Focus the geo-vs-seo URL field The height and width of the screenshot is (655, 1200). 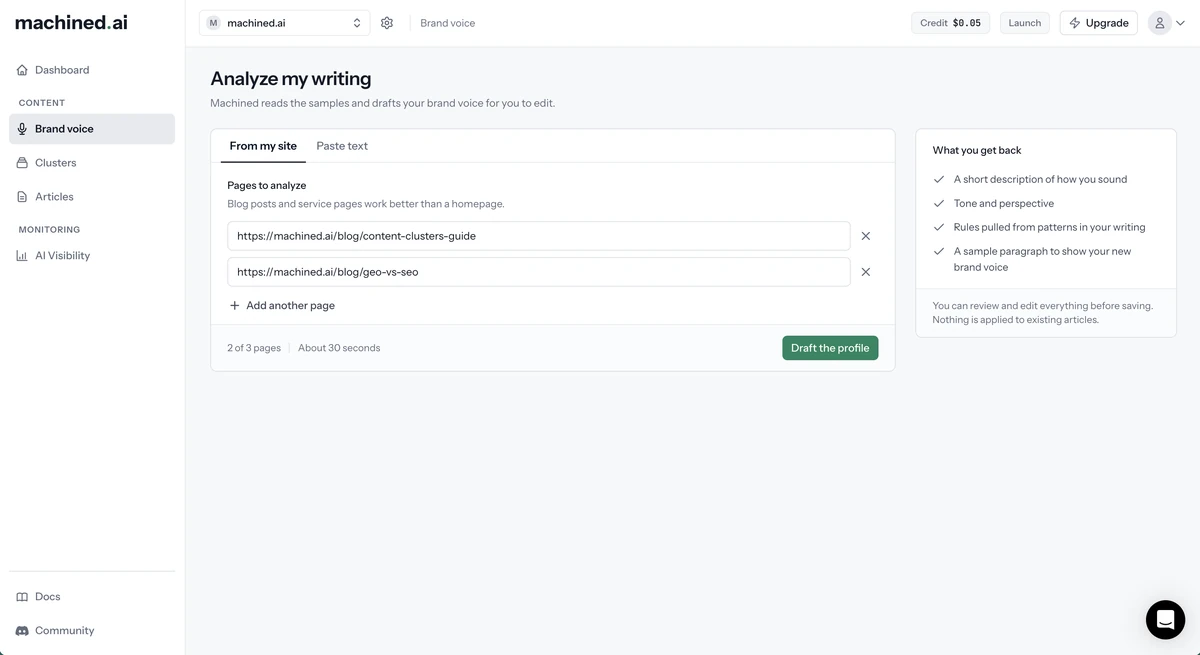[x=539, y=272]
